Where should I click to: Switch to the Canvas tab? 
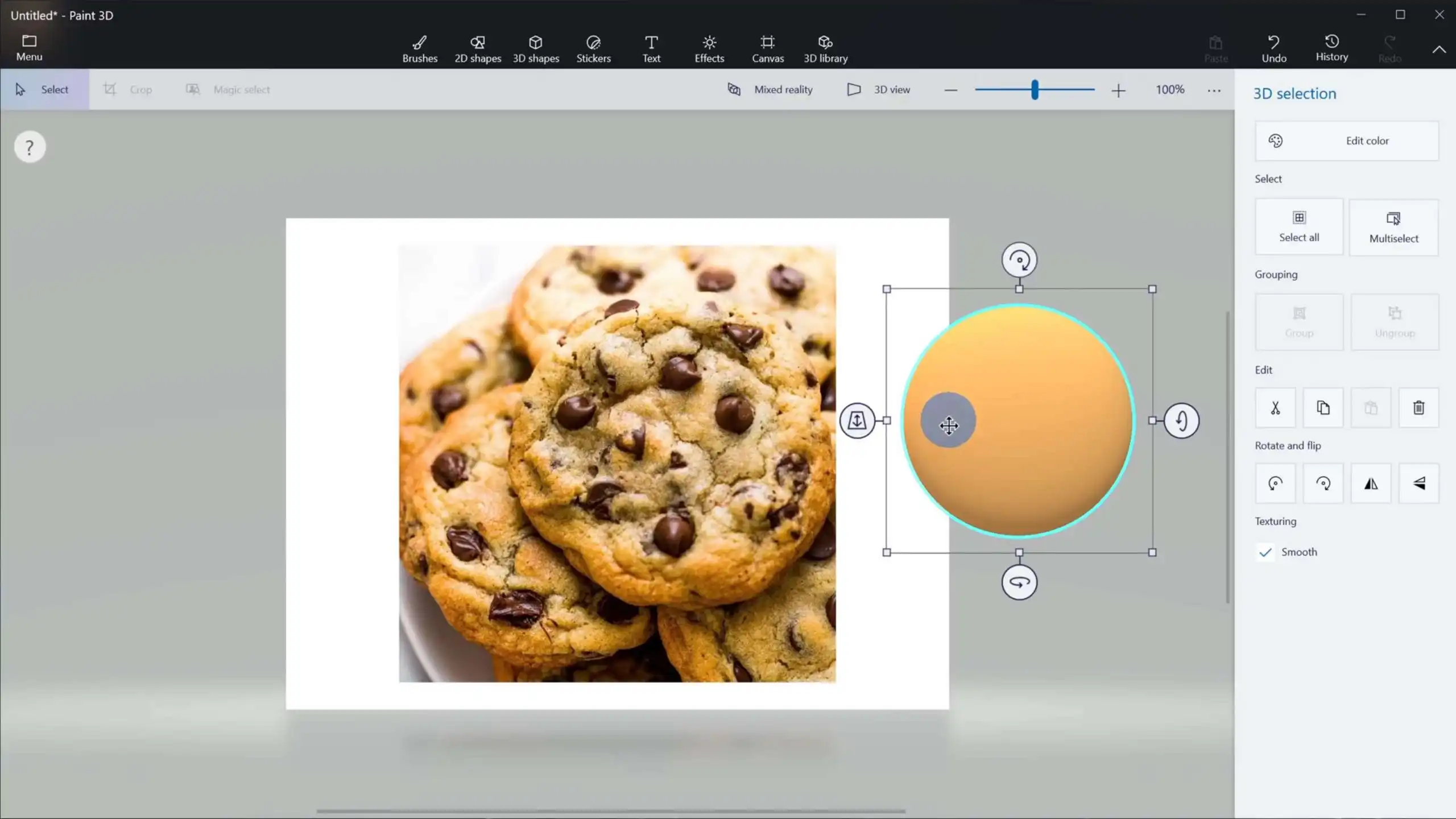click(x=767, y=49)
